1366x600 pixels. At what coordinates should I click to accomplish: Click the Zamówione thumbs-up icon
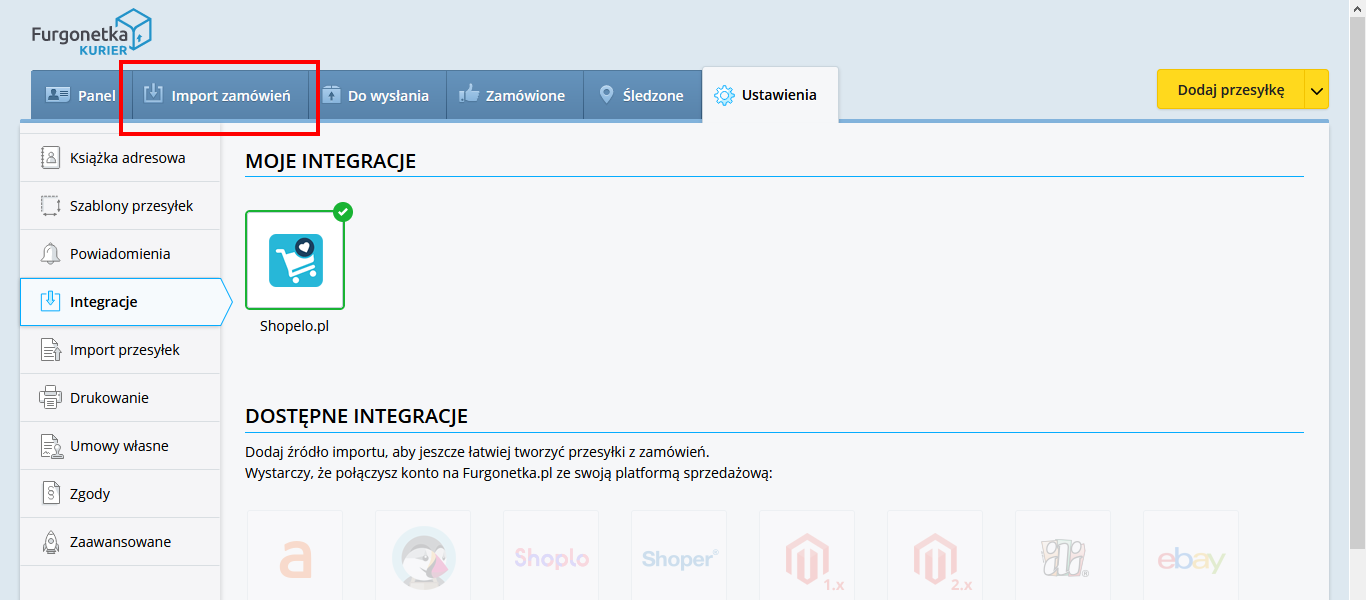coord(469,95)
